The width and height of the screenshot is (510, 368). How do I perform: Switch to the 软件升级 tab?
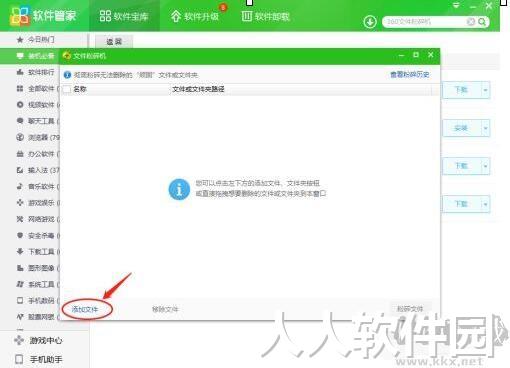195,16
